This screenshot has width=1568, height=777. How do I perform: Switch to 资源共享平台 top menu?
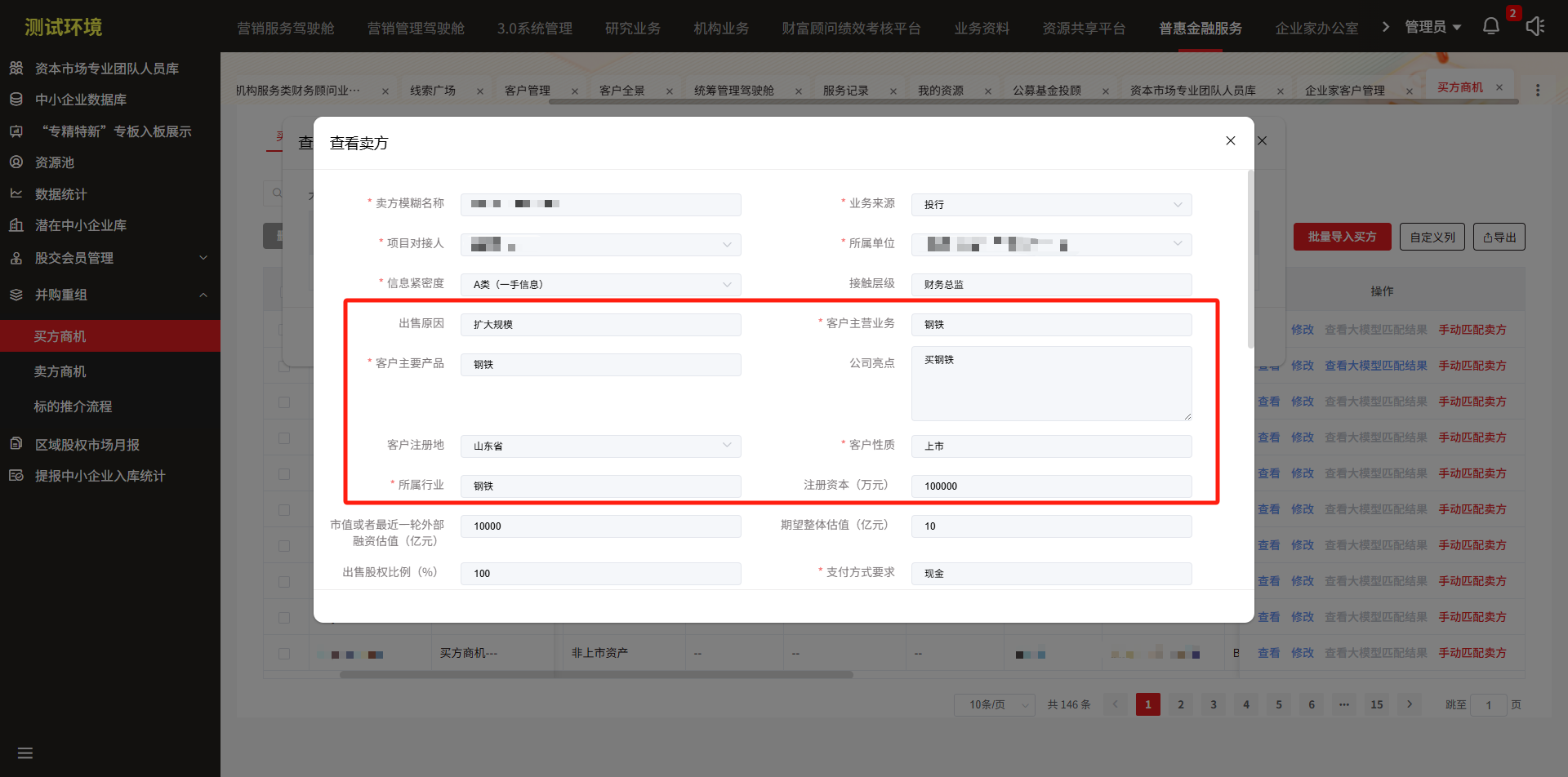pyautogui.click(x=1085, y=28)
